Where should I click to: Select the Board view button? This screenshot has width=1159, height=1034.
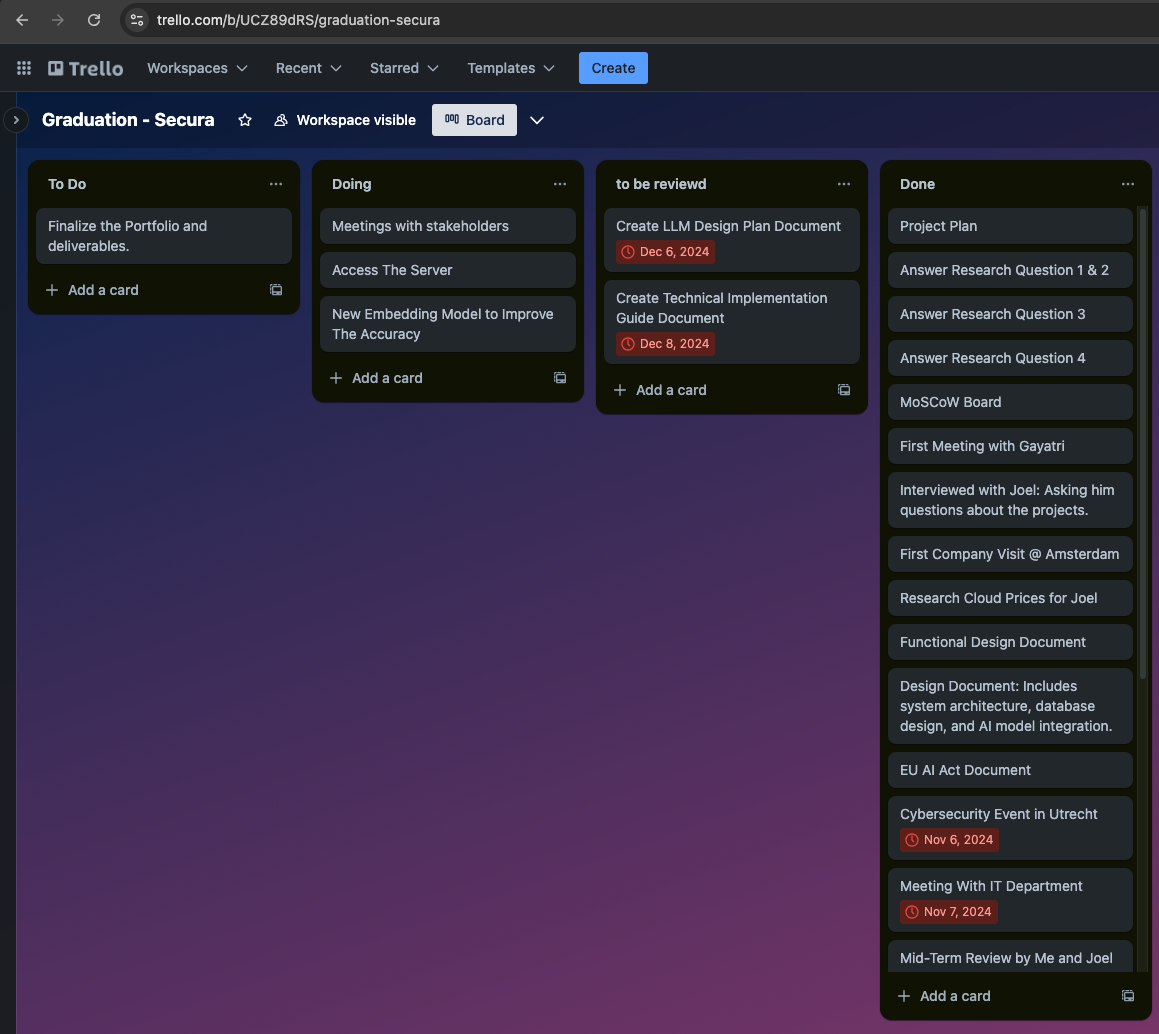pyautogui.click(x=474, y=120)
